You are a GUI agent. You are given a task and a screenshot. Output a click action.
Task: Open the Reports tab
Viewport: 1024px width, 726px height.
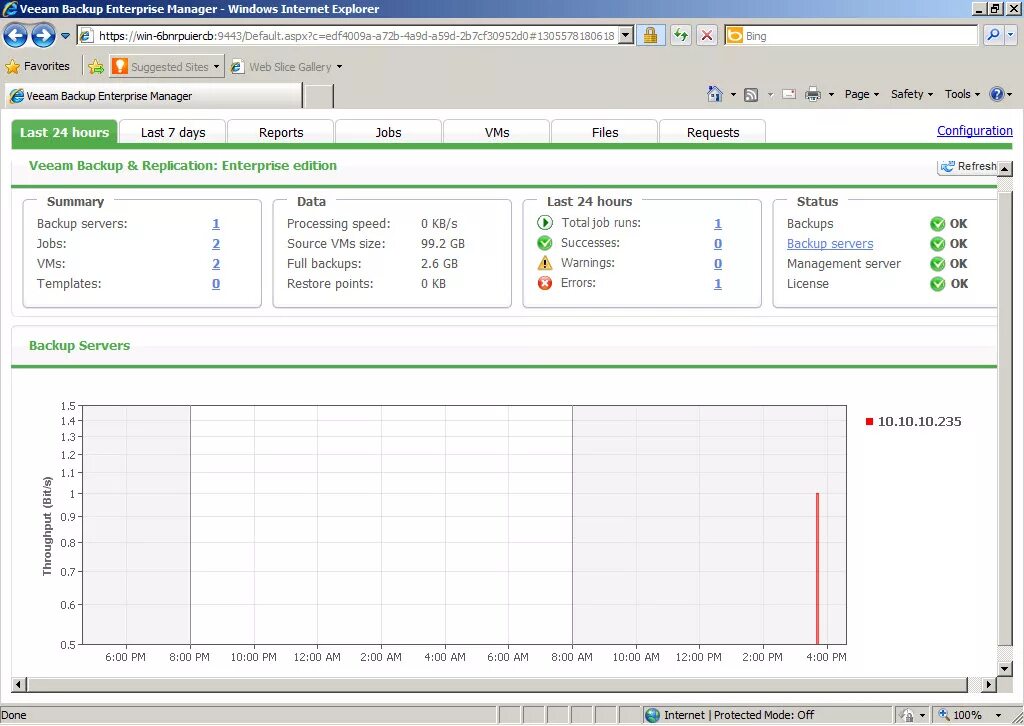[281, 133]
